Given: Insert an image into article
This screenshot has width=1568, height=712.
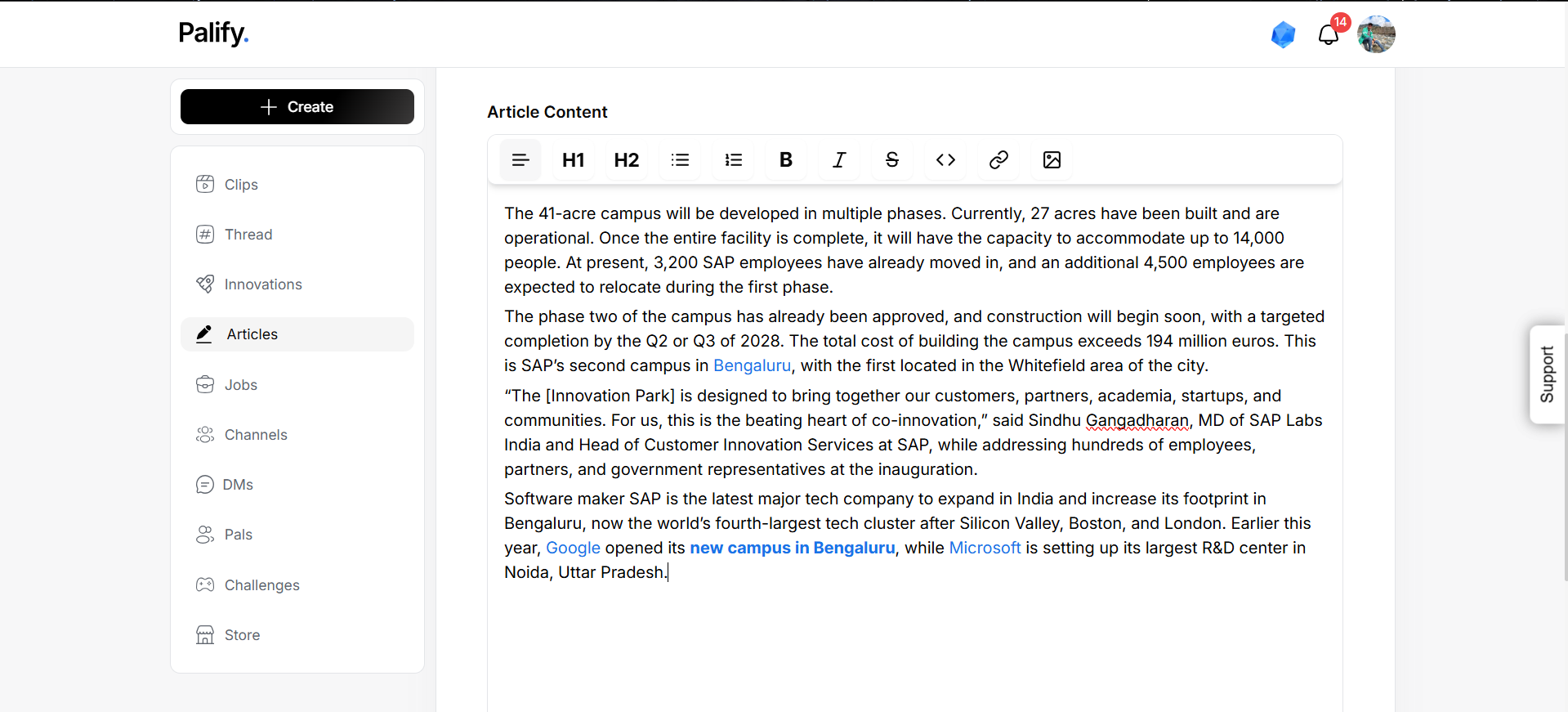Looking at the screenshot, I should [1052, 160].
